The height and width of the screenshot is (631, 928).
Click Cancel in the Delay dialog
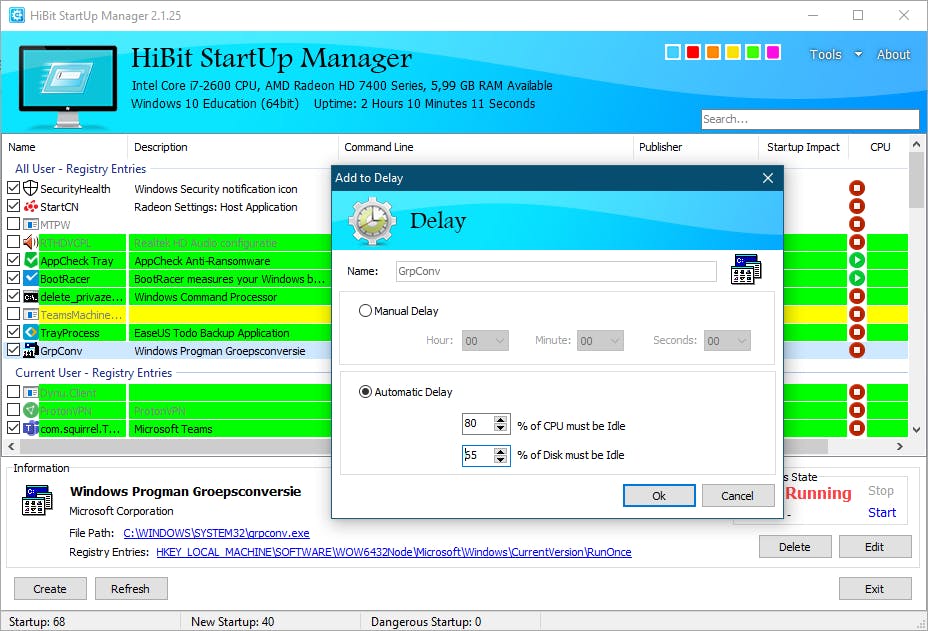[737, 495]
